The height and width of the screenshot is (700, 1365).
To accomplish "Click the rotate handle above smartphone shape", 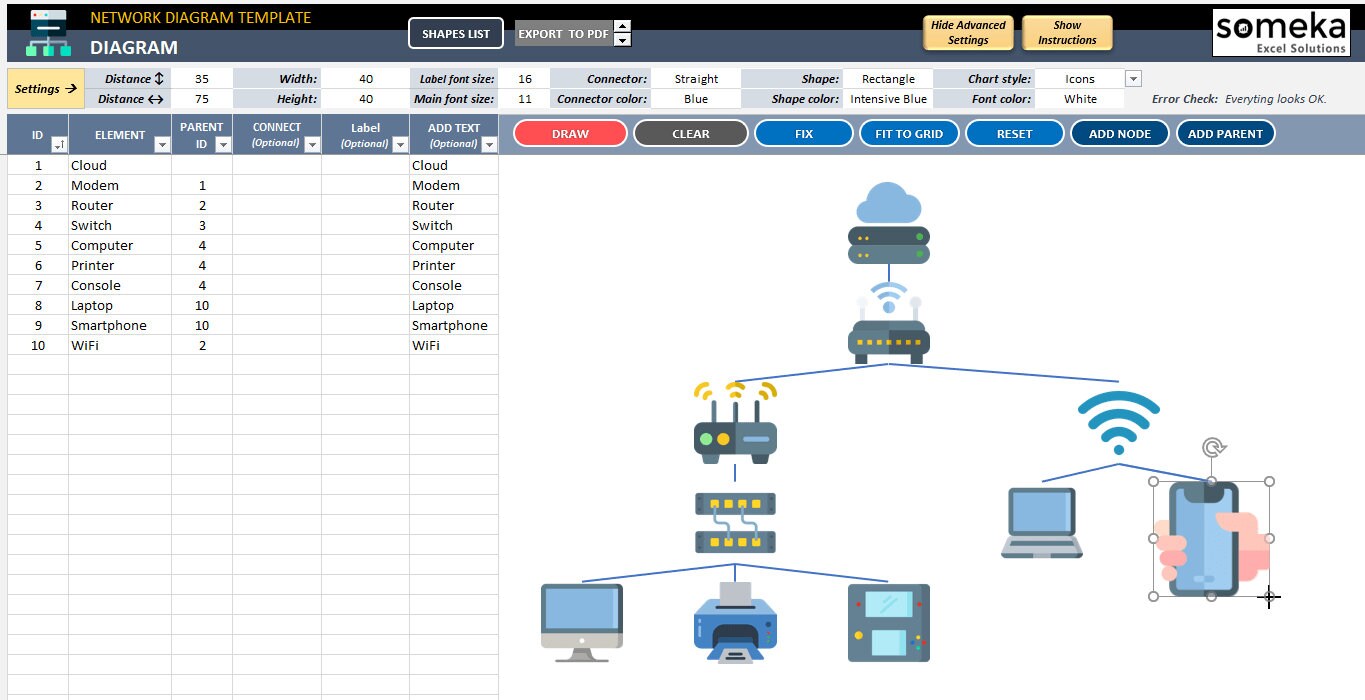I will (x=1213, y=448).
